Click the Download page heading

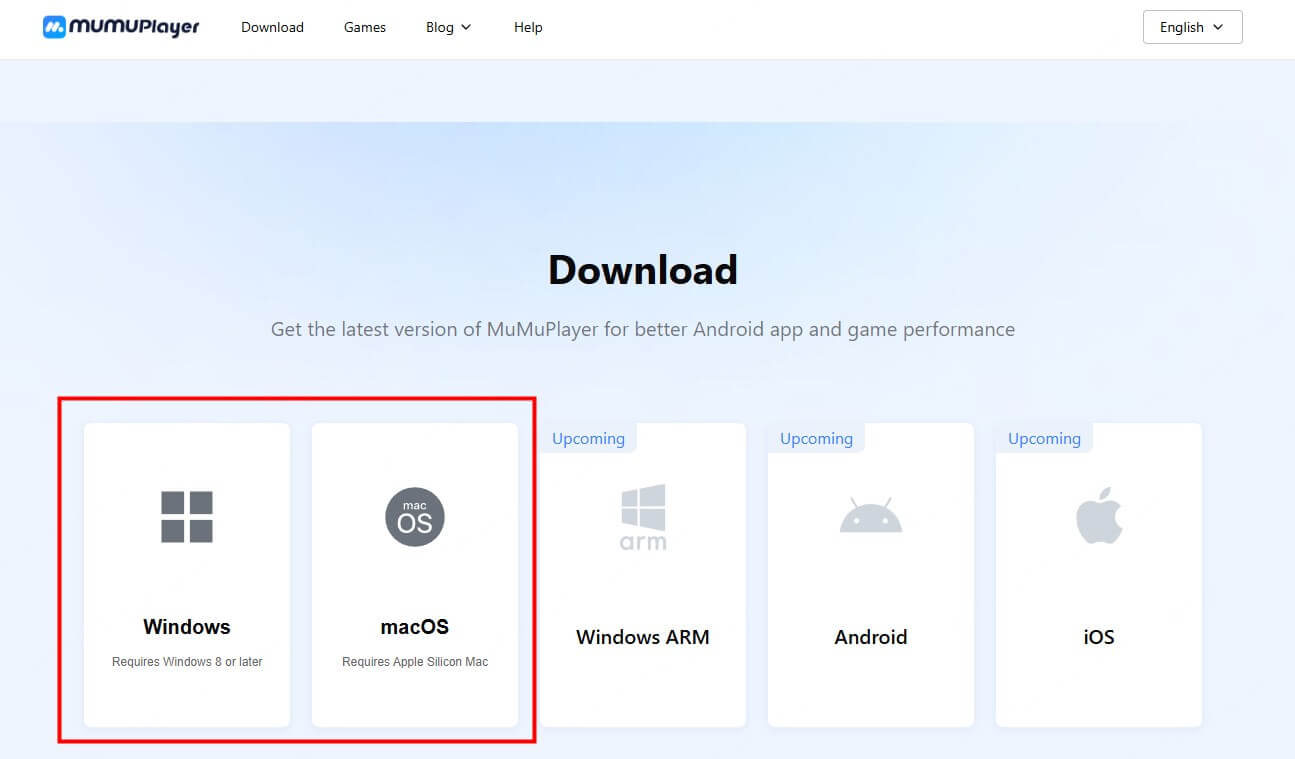tap(642, 269)
